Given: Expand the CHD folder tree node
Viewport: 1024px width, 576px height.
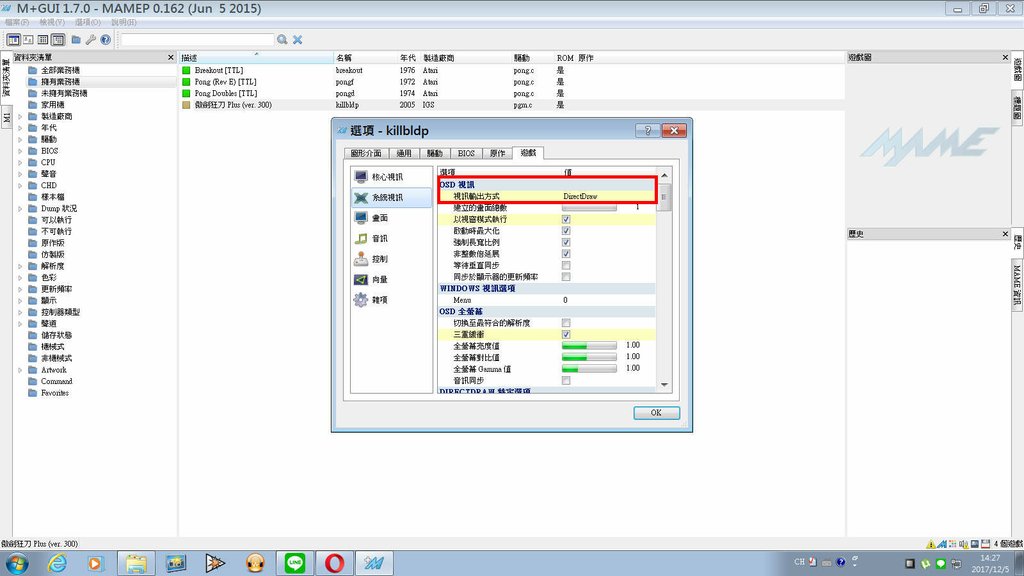Looking at the screenshot, I should [20, 185].
